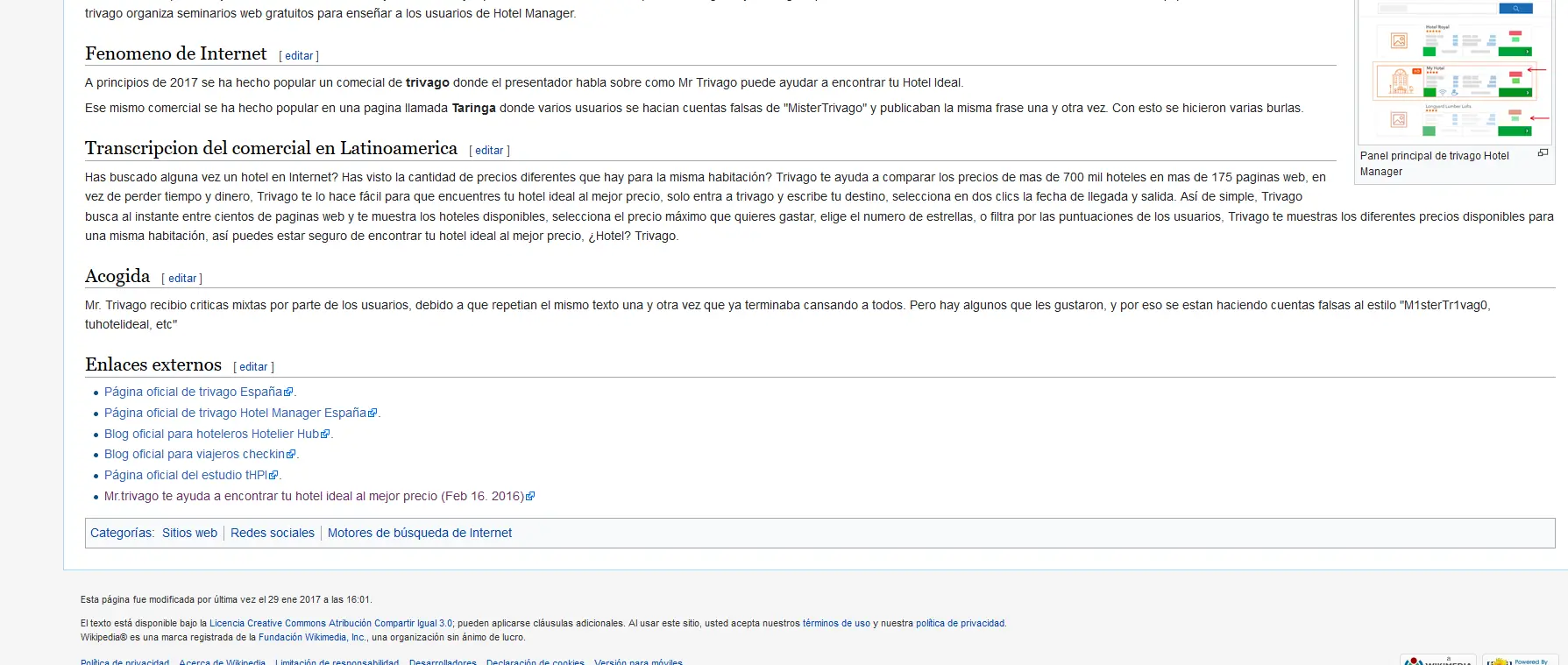Open the Categorías link
This screenshot has width=1568, height=665.
[121, 533]
